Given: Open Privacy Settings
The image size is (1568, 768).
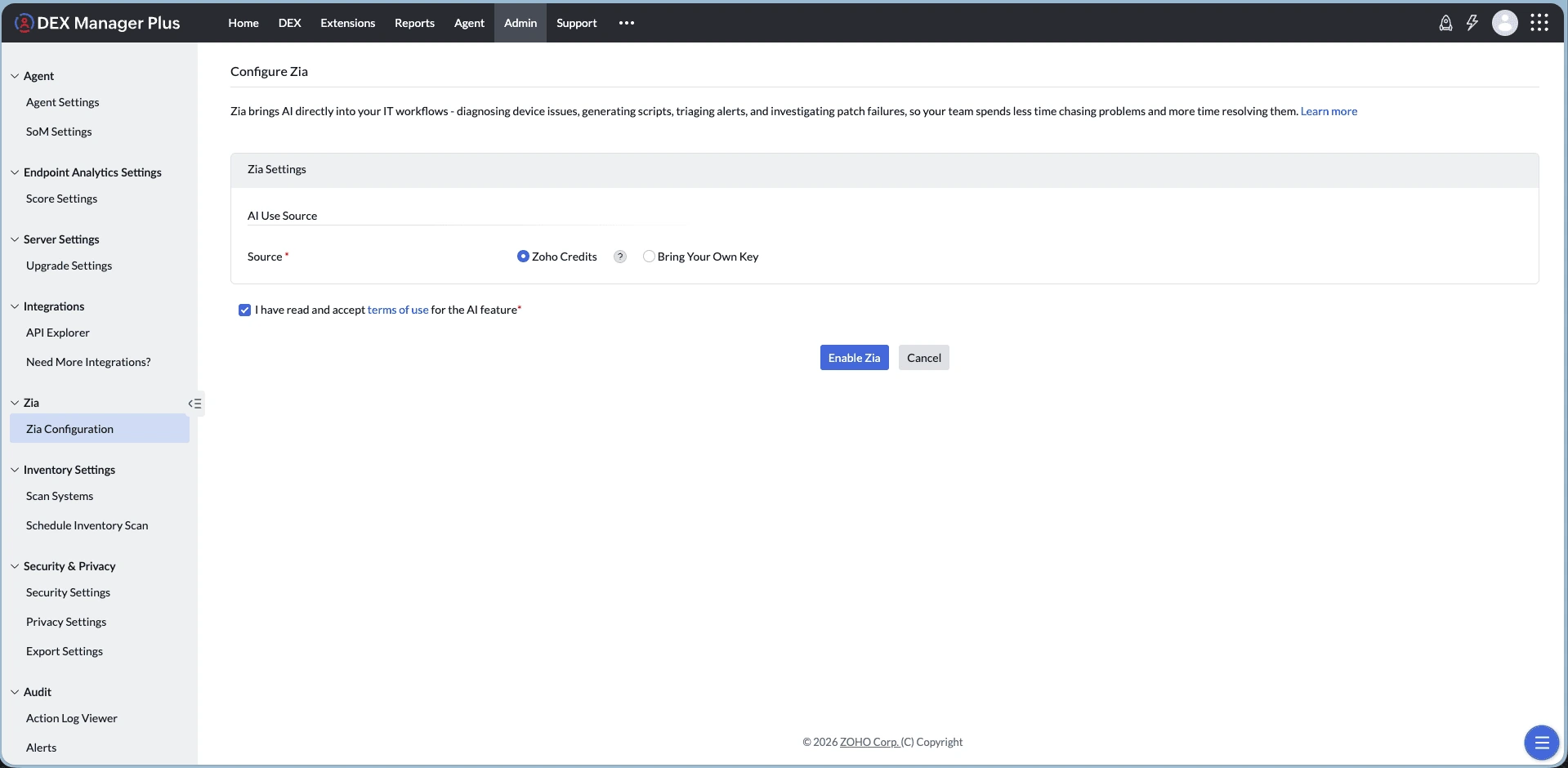Looking at the screenshot, I should [x=66, y=622].
